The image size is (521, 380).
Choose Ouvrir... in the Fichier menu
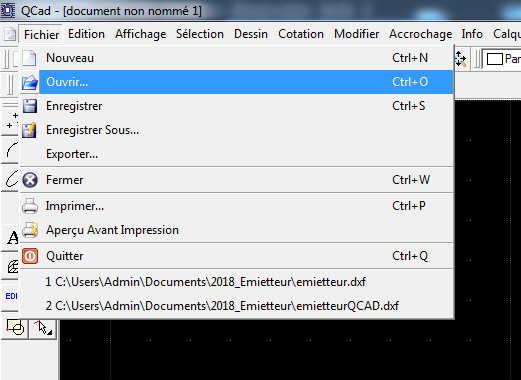[x=237, y=82]
